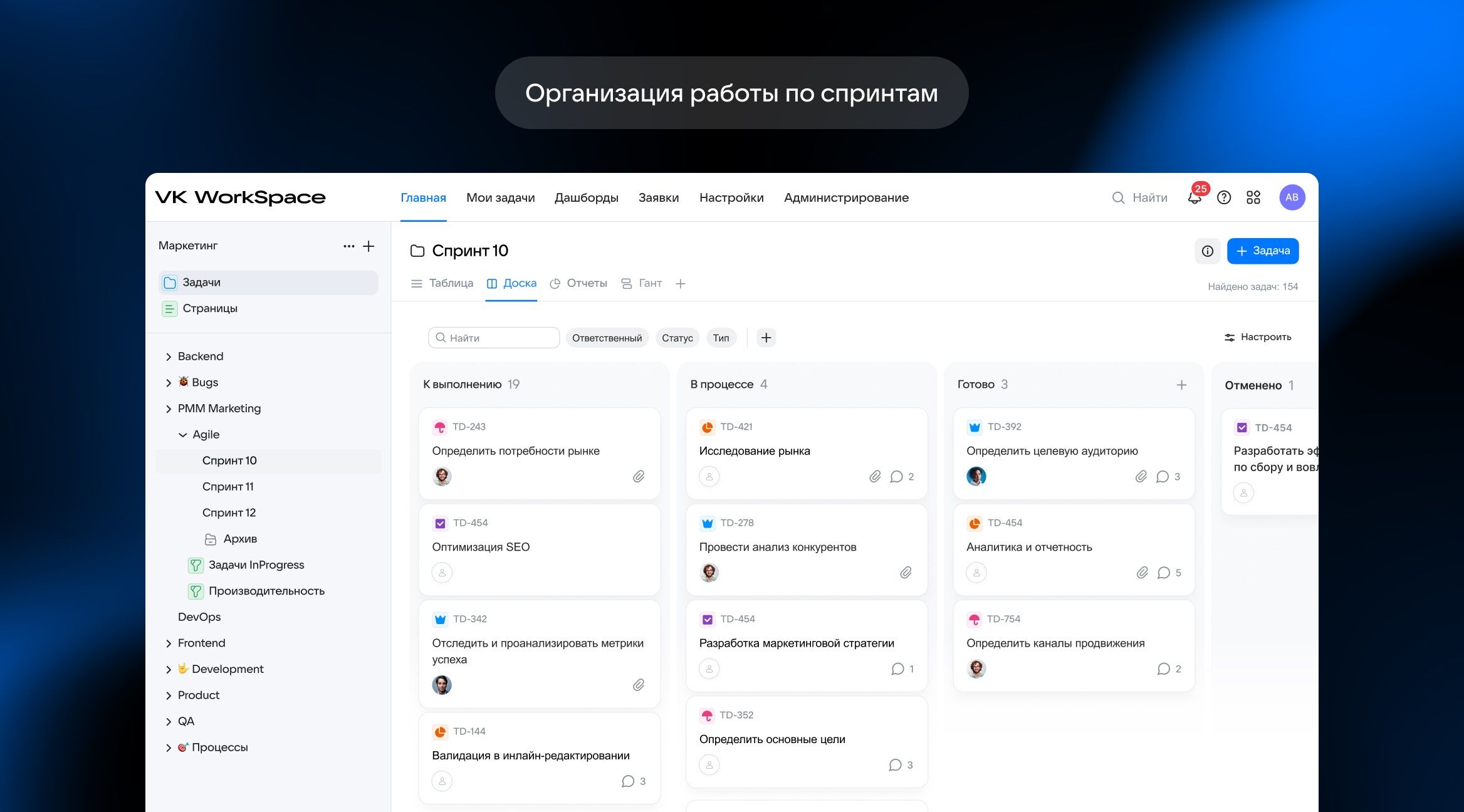Add a new view with the plus after Гант
The width and height of the screenshot is (1464, 812).
(x=681, y=284)
